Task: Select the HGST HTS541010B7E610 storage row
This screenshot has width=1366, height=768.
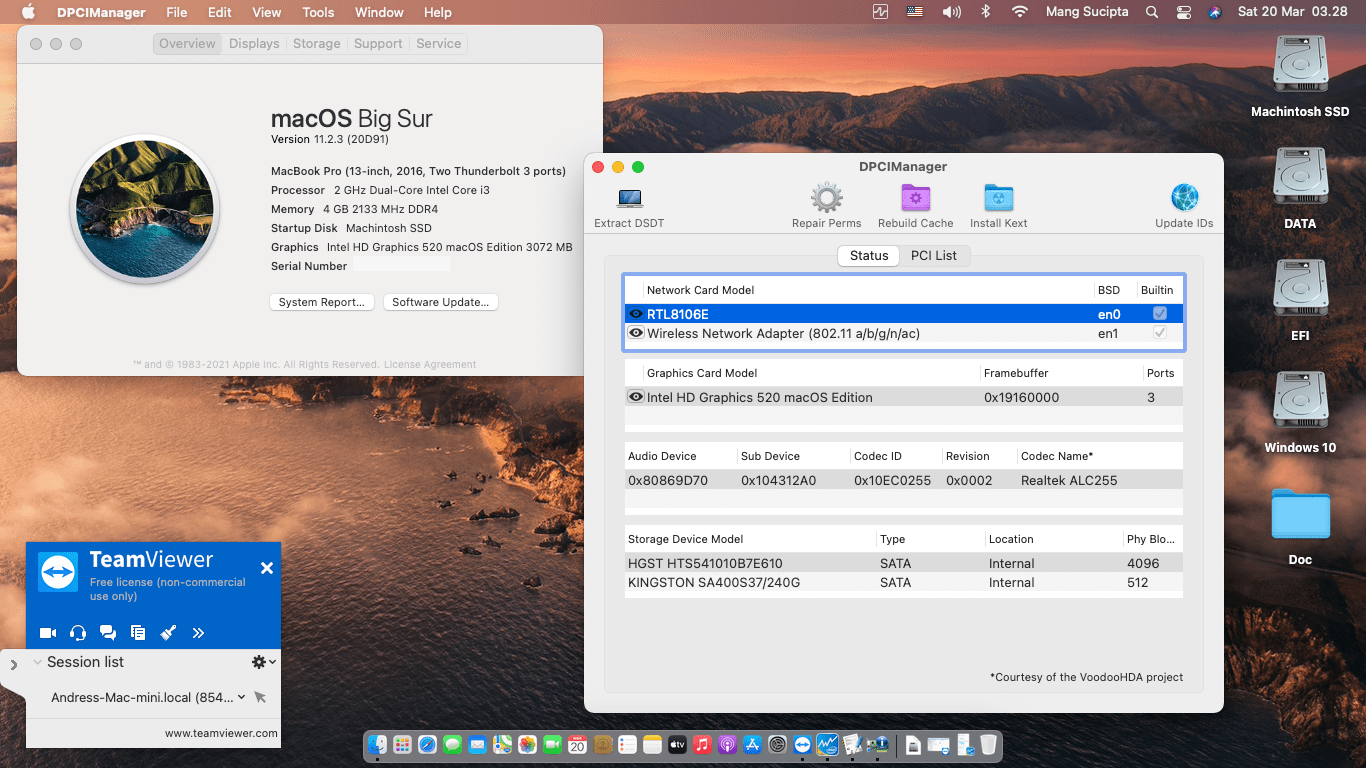Action: (x=904, y=563)
